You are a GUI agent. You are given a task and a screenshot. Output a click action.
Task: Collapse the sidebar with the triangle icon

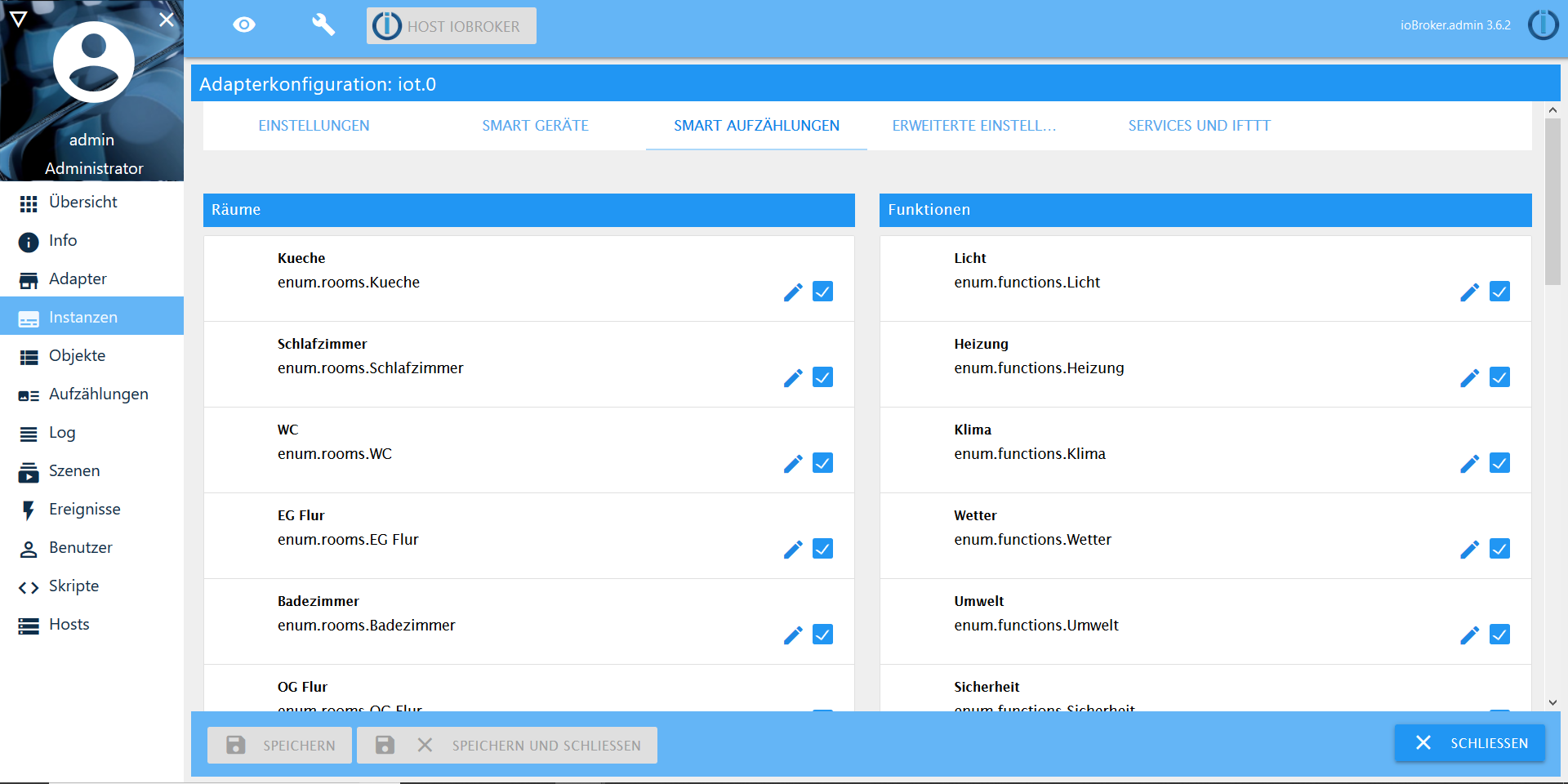(x=18, y=19)
